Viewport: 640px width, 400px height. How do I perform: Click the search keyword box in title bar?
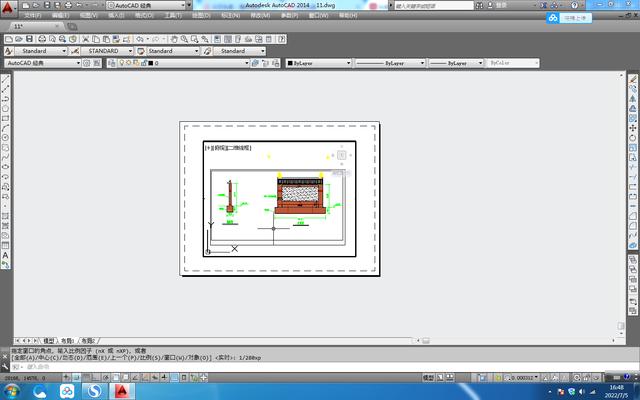click(x=430, y=6)
